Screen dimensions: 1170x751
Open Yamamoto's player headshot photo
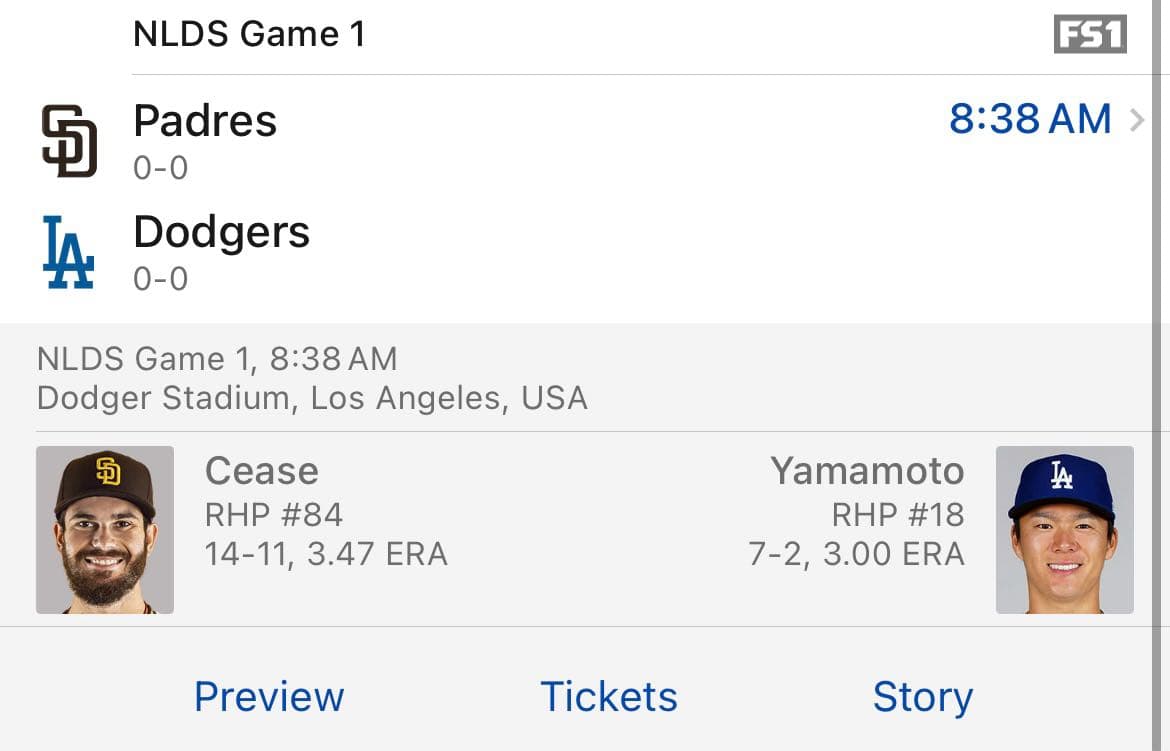click(x=1064, y=529)
